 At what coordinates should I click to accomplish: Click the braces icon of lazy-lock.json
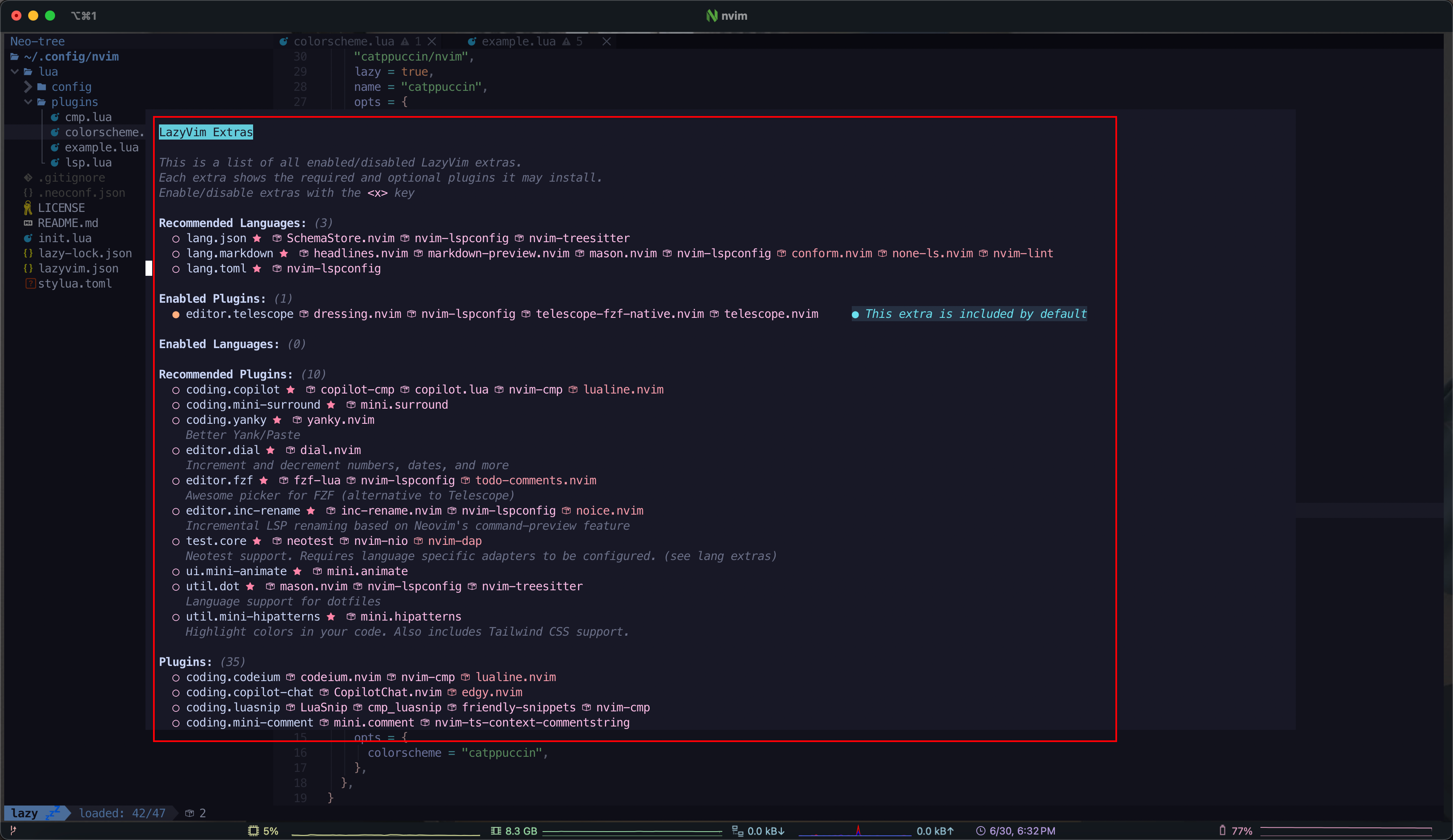[28, 253]
